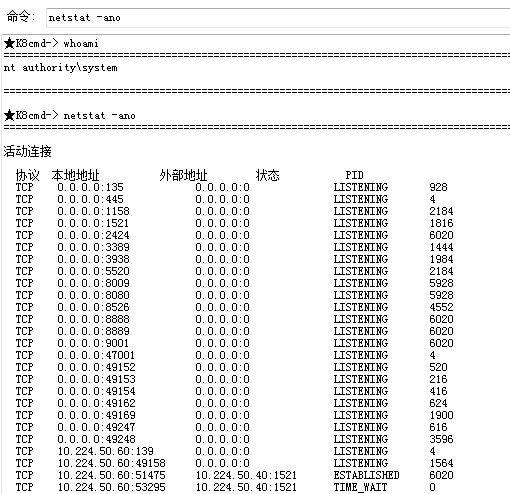Click the PID value 1444
Image resolution: width=510 pixels, height=494 pixels.
[441, 247]
